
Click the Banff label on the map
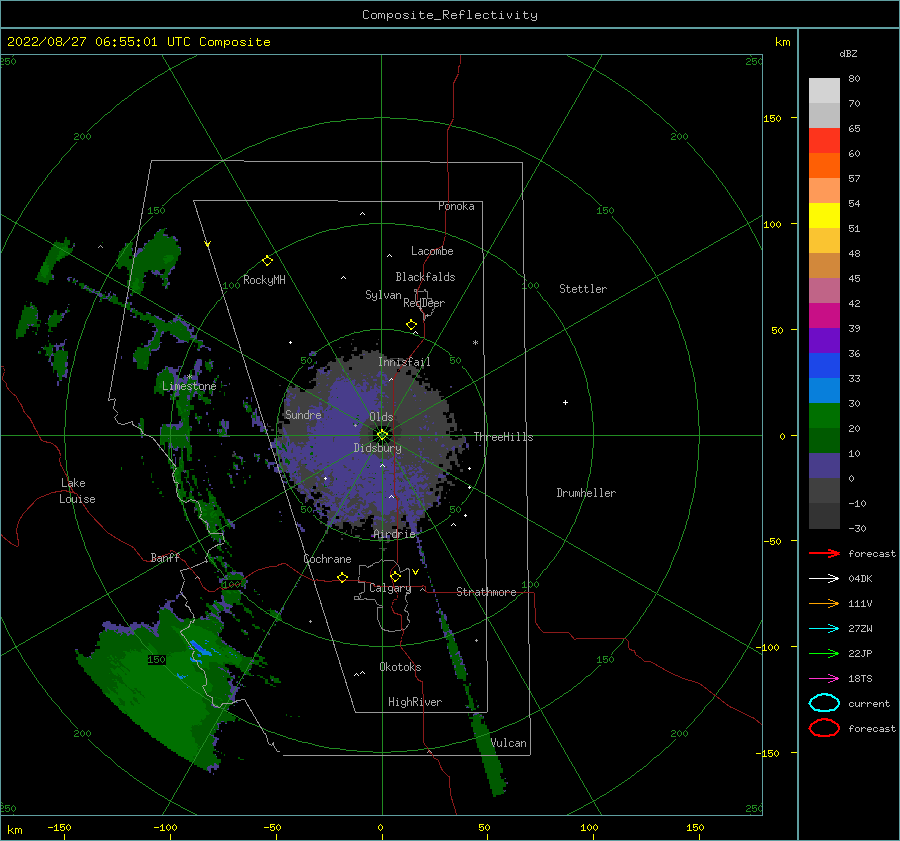click(165, 557)
